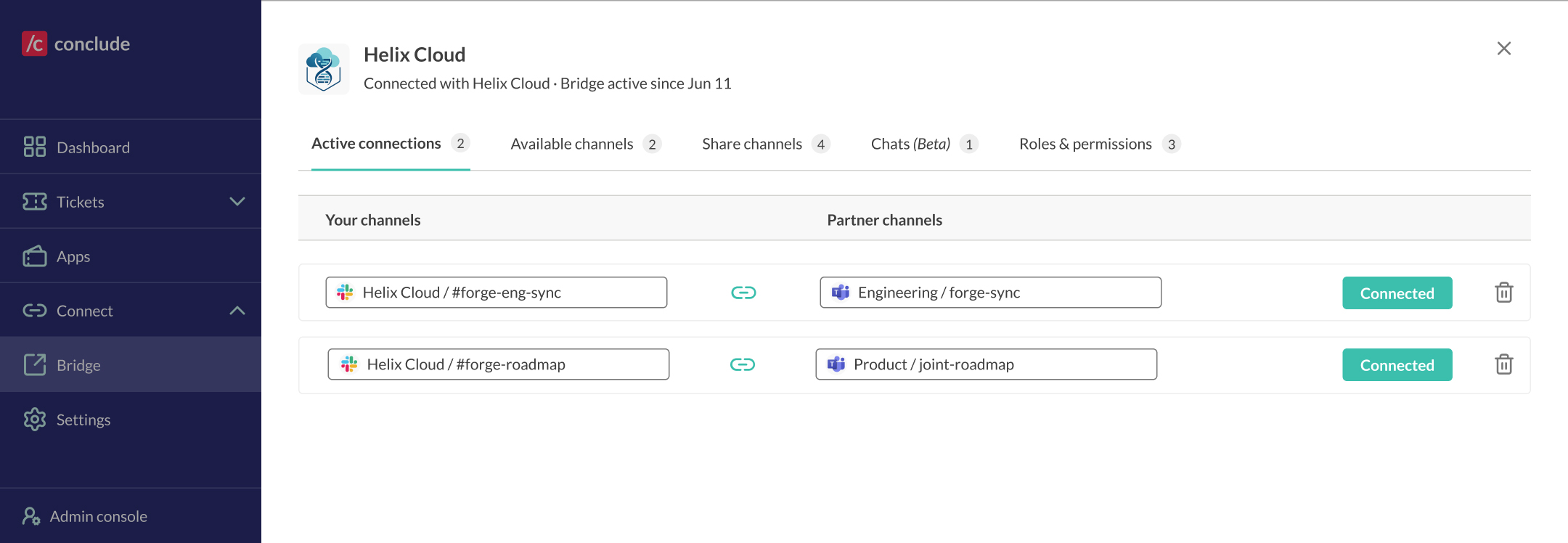Click link icon for forge-roadmap connection
The width and height of the screenshot is (1568, 543).
(x=743, y=364)
